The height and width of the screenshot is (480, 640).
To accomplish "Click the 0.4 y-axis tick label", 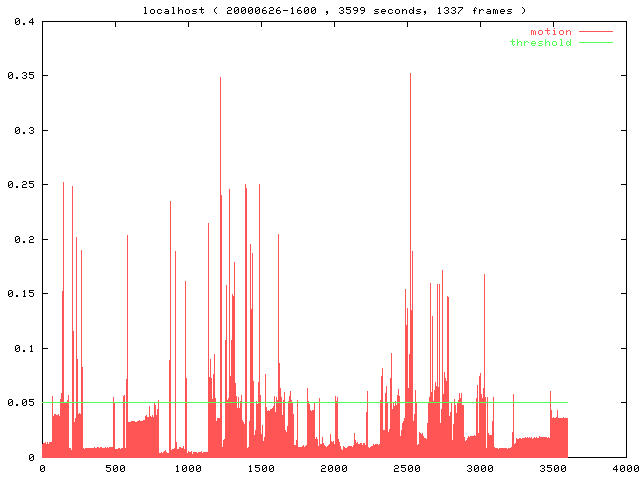I will pyautogui.click(x=23, y=21).
